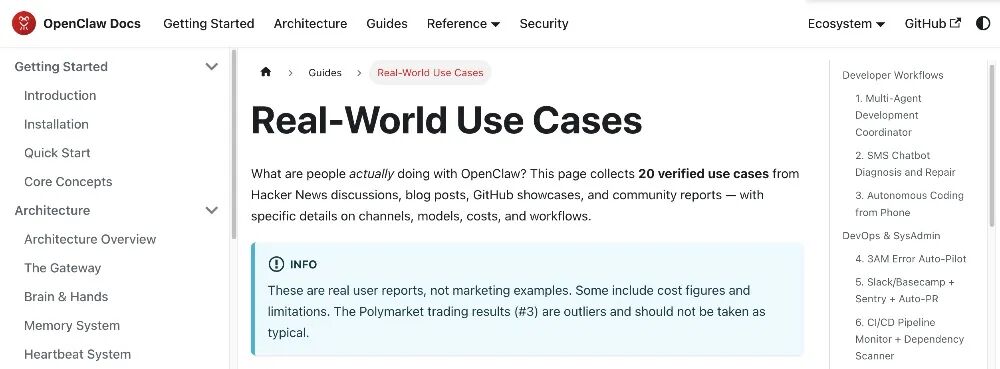
Task: Collapse the Architecture sidebar section chevron
Action: coord(212,210)
